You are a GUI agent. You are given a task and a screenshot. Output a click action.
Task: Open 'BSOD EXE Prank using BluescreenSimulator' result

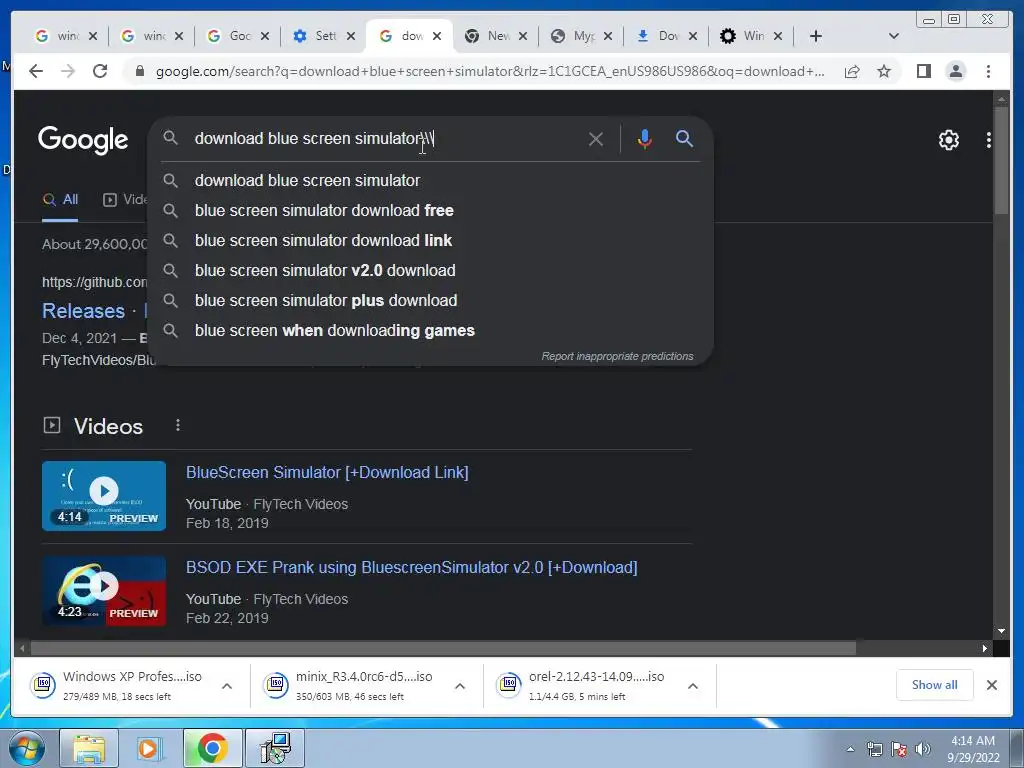(x=411, y=567)
